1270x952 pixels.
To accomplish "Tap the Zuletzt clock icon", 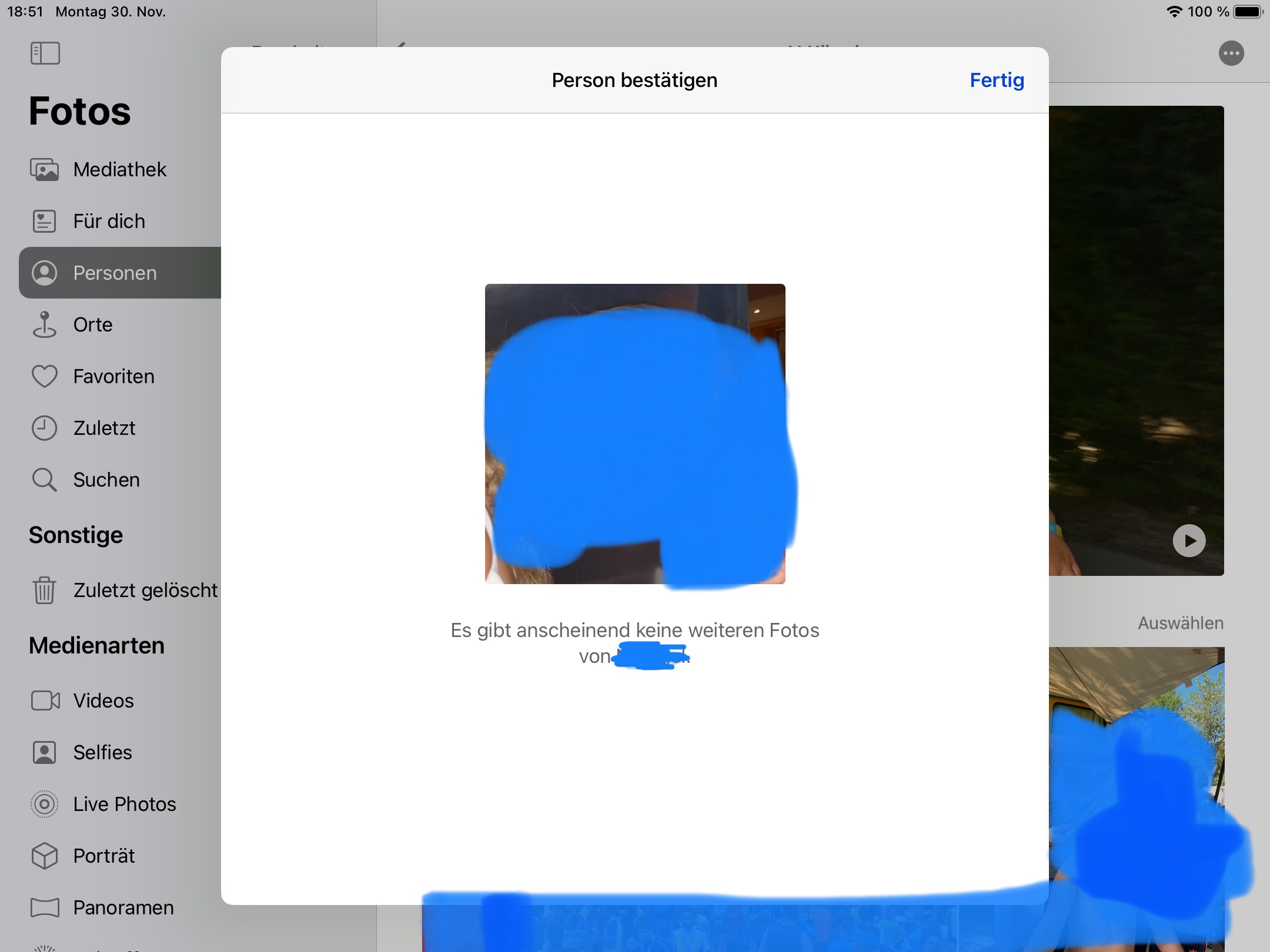I will tap(45, 428).
